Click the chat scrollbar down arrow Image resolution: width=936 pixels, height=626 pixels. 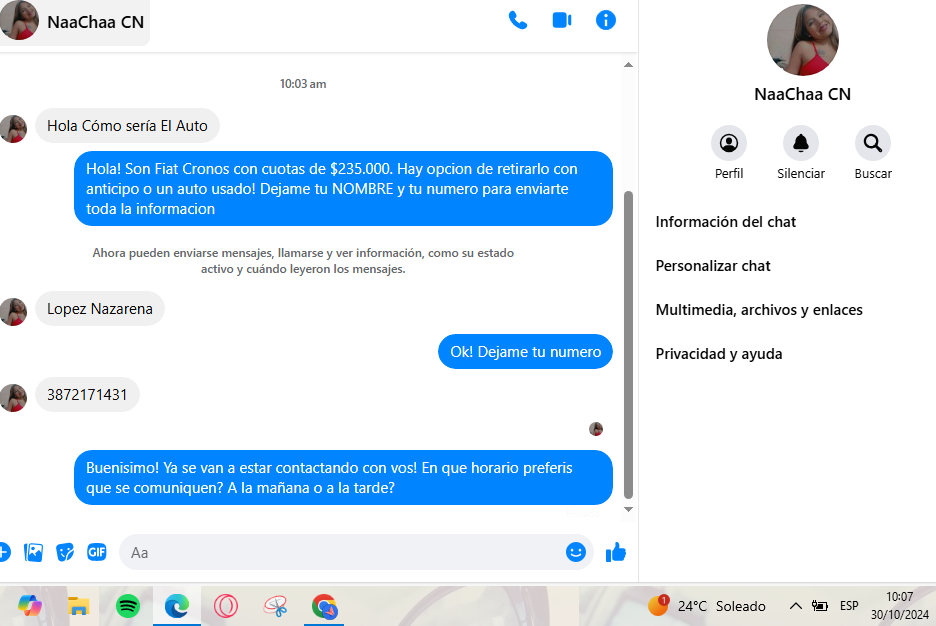[628, 509]
